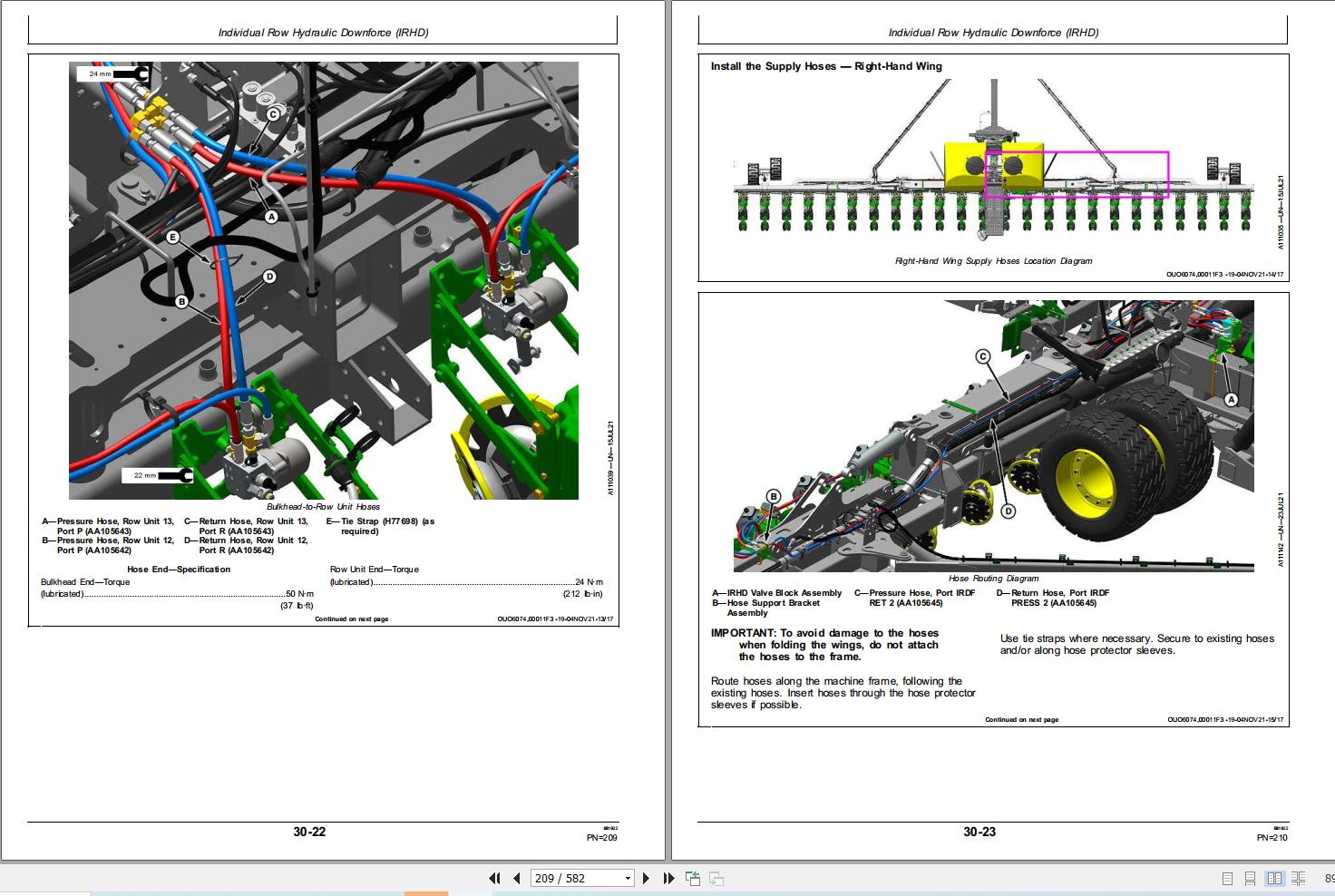Enable continuous scrolling page view
The image size is (1335, 896).
pos(1251,878)
